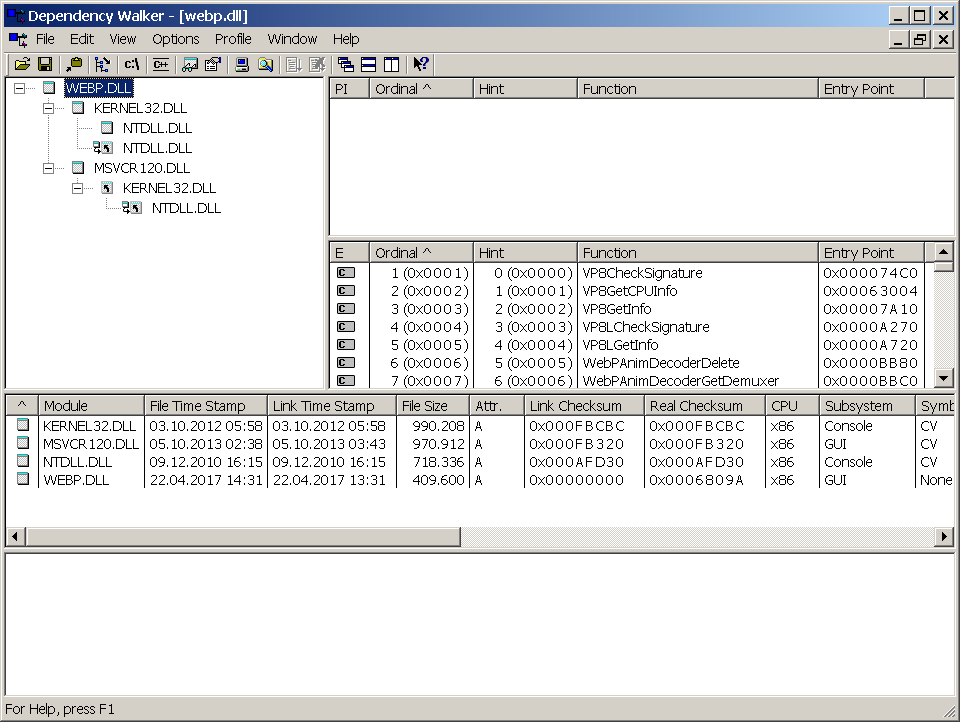Open the Options menu
This screenshot has height=722, width=960.
tap(176, 39)
